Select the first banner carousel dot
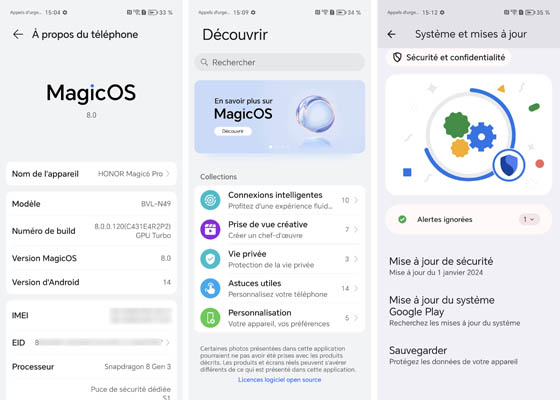 (x=270, y=146)
